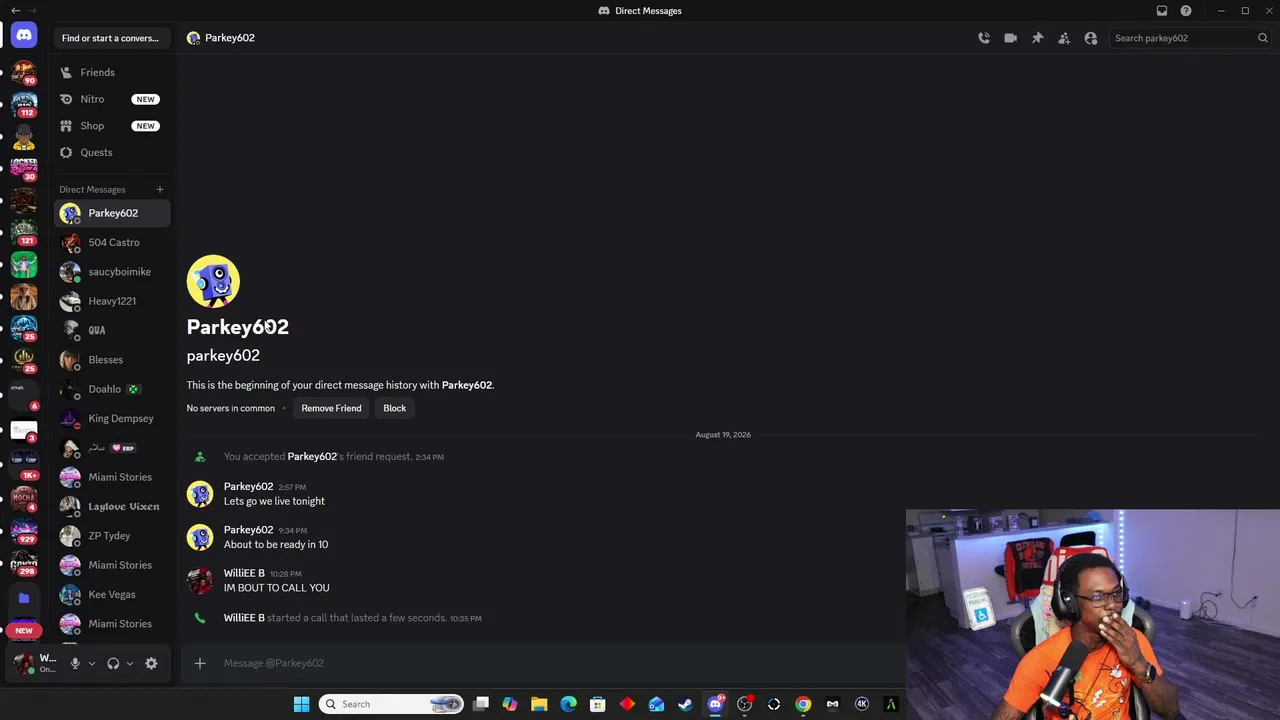The image size is (1280, 720).
Task: Go back using the title bar arrow
Action: pyautogui.click(x=15, y=11)
